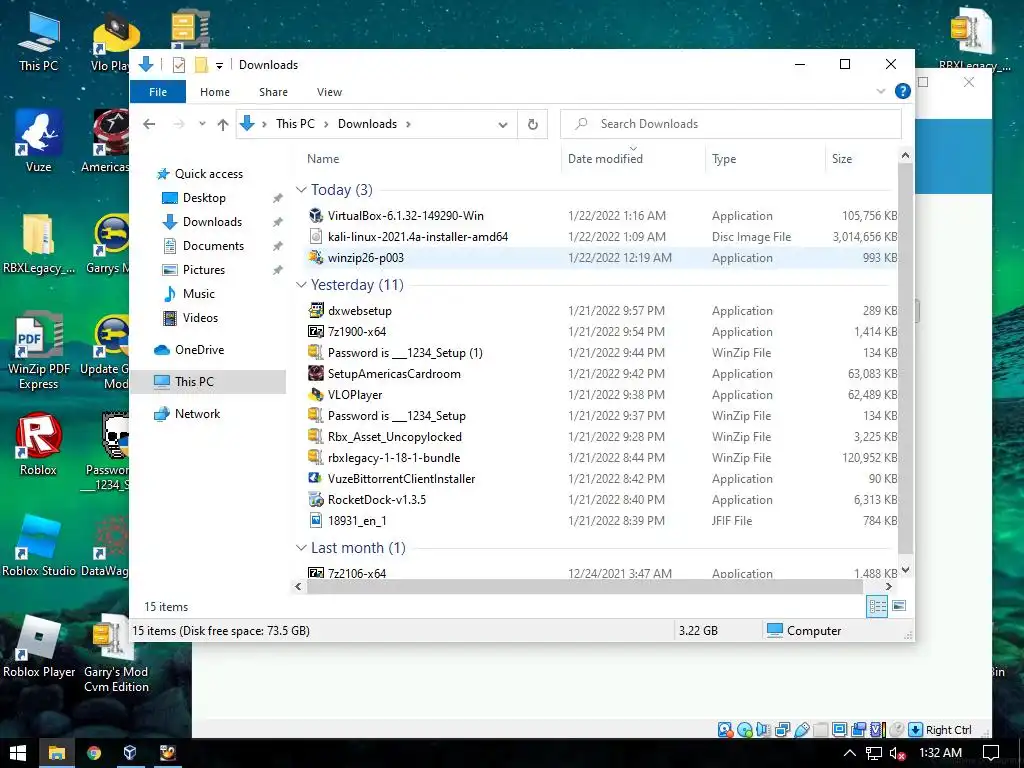
Task: Click the 7z1900-x64 file icon
Action: click(316, 331)
